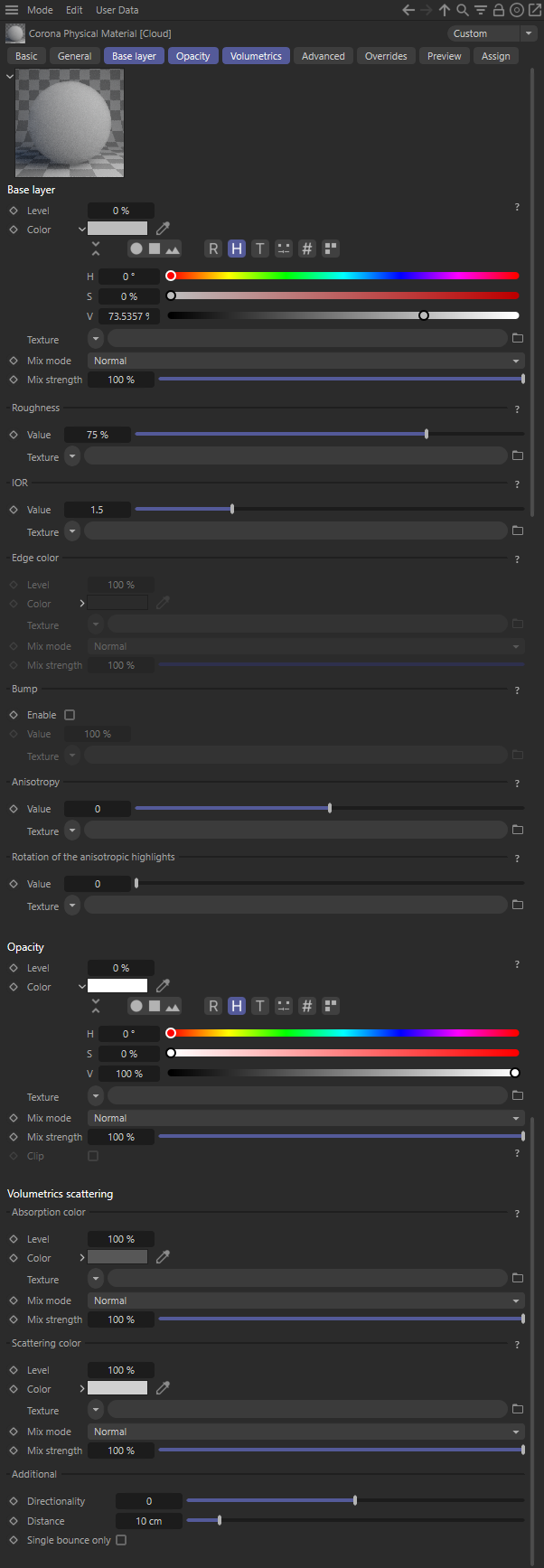Browse for a Base layer Color texture file
This screenshot has width=544, height=1568.
(x=518, y=339)
